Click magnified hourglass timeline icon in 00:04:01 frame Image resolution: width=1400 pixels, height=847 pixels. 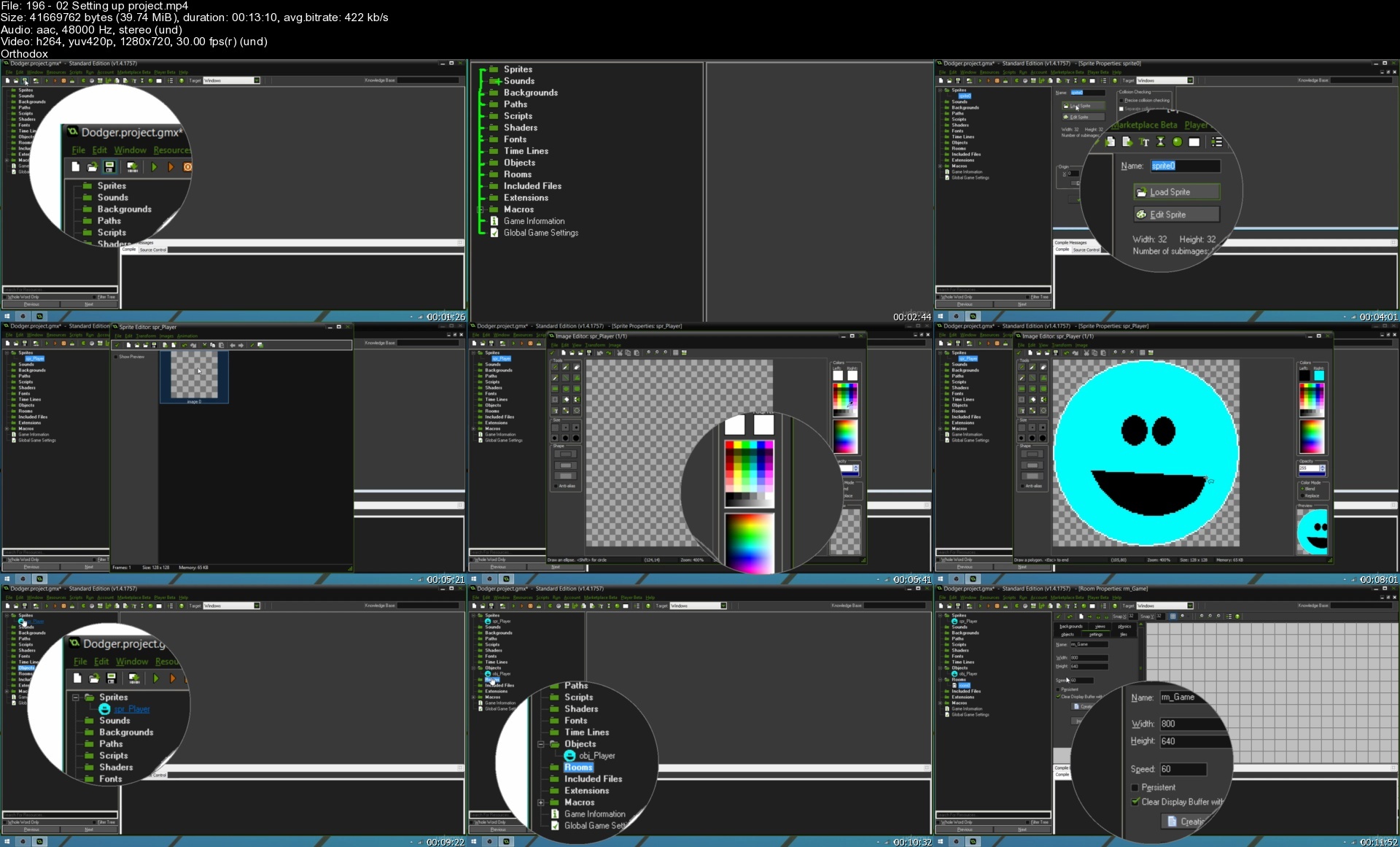(x=1160, y=142)
